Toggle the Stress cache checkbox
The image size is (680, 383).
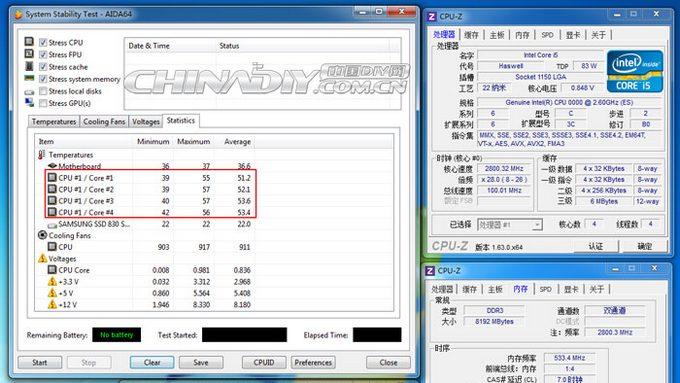(43, 66)
